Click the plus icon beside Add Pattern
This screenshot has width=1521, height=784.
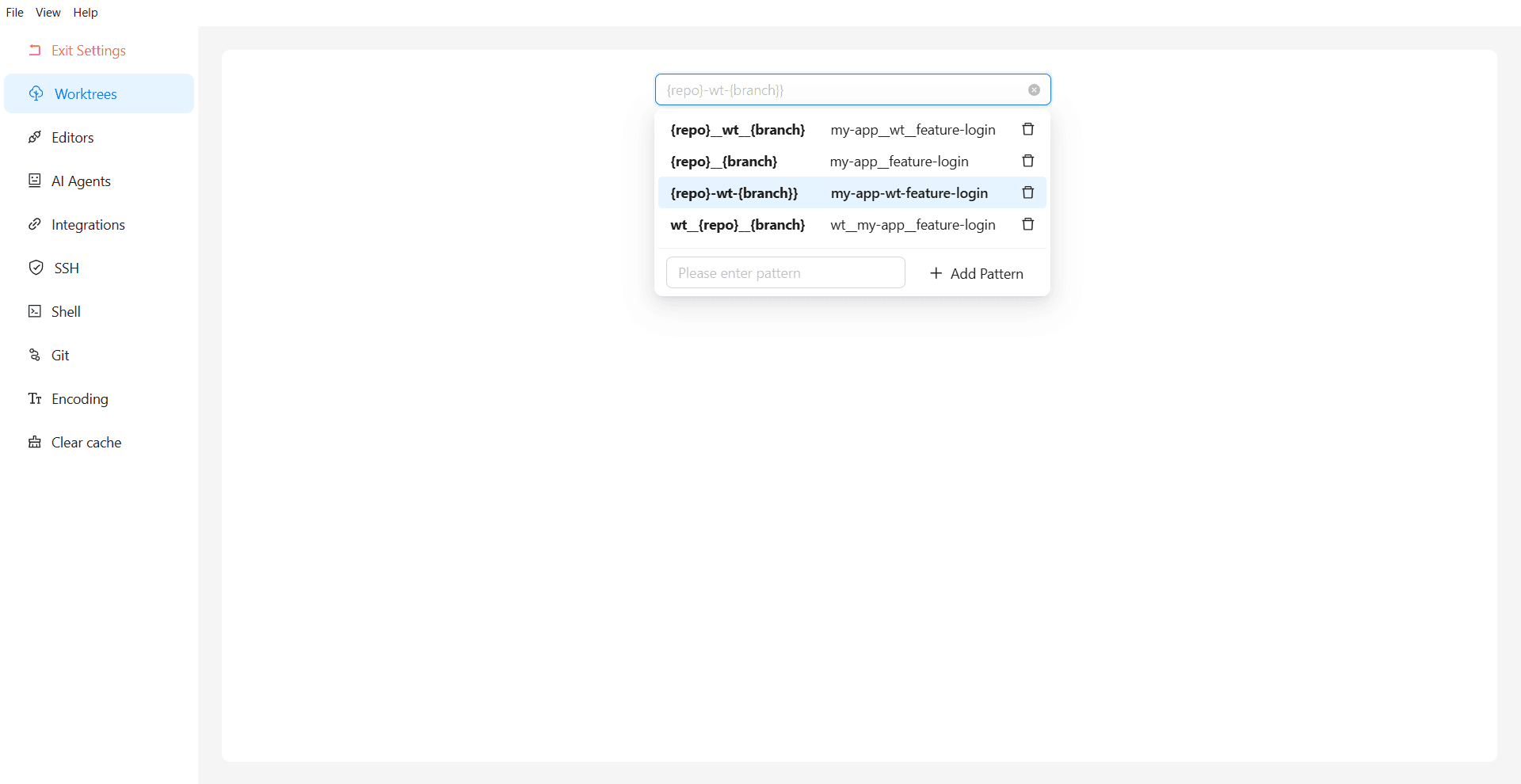click(936, 273)
